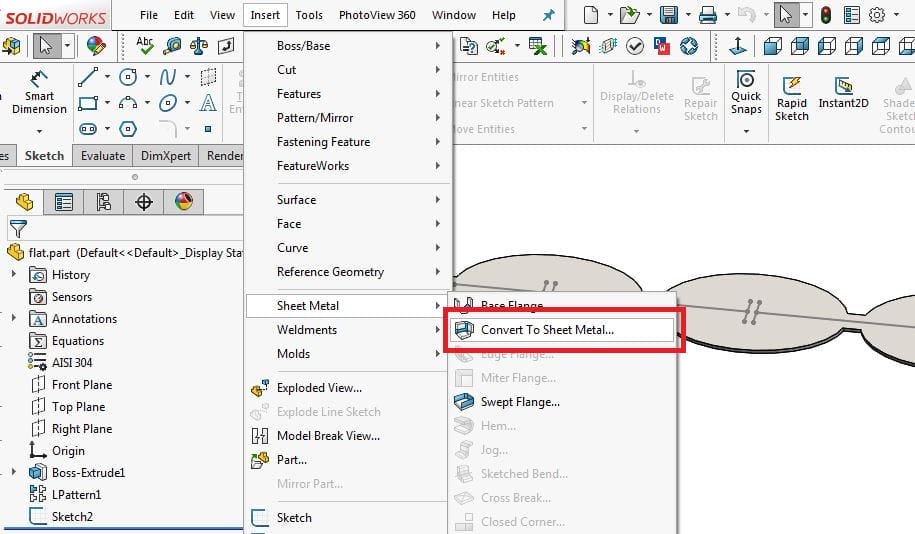Select the Point sketch tool
Screen dimensions: 915x534
[208, 129]
